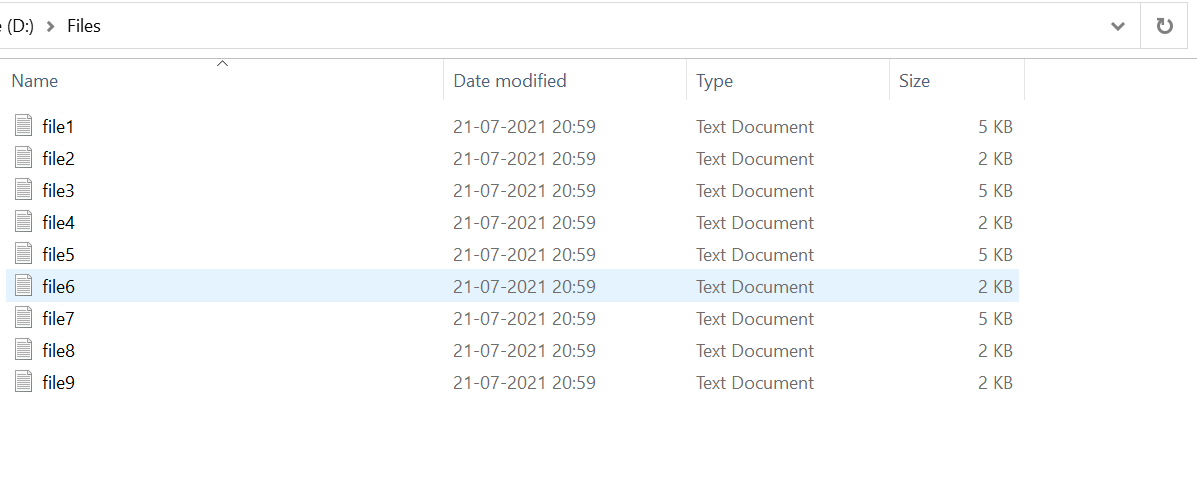
Task: Click the file5 text file icon
Action: 24,254
